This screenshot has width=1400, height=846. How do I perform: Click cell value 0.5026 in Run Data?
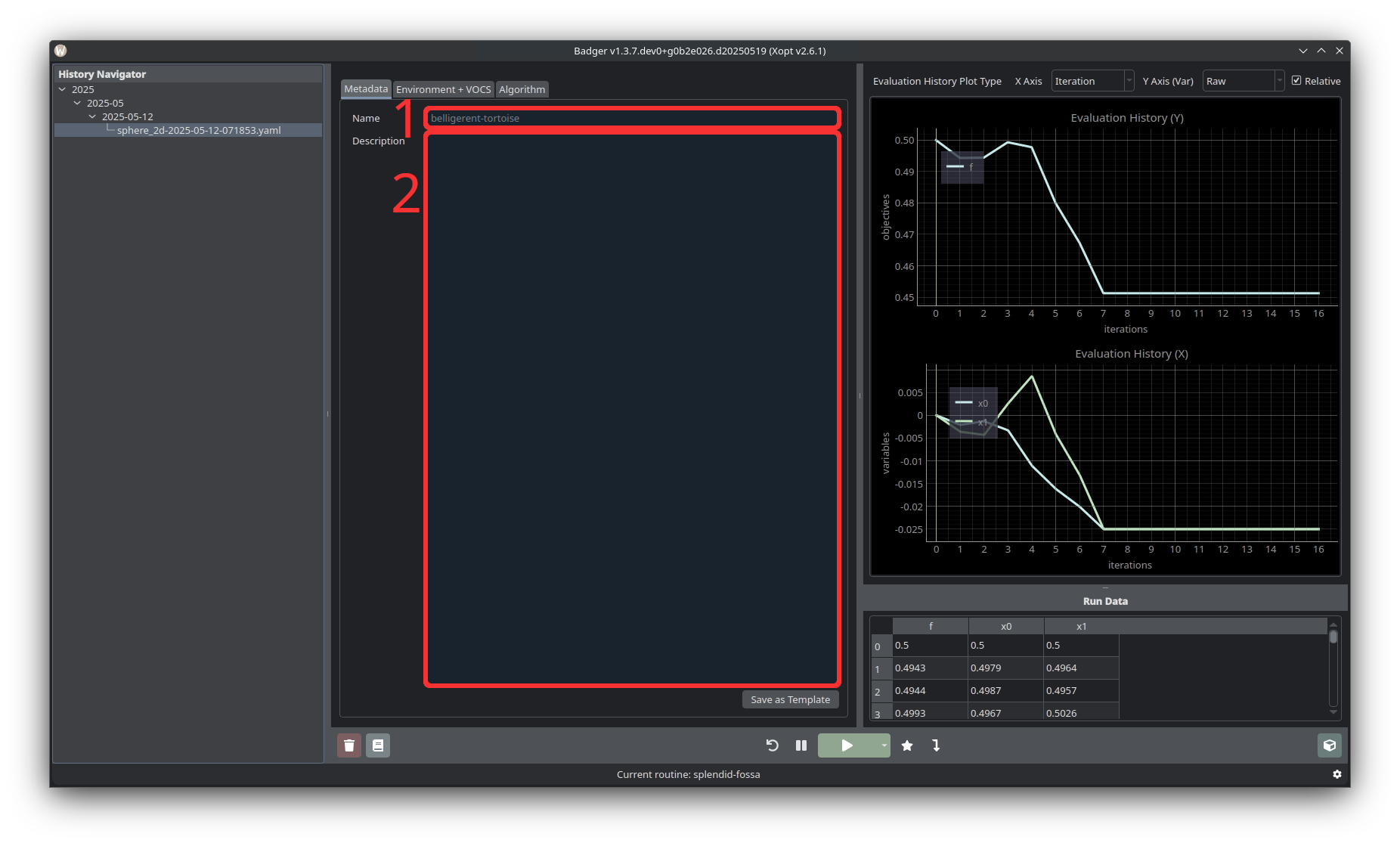click(x=1082, y=713)
